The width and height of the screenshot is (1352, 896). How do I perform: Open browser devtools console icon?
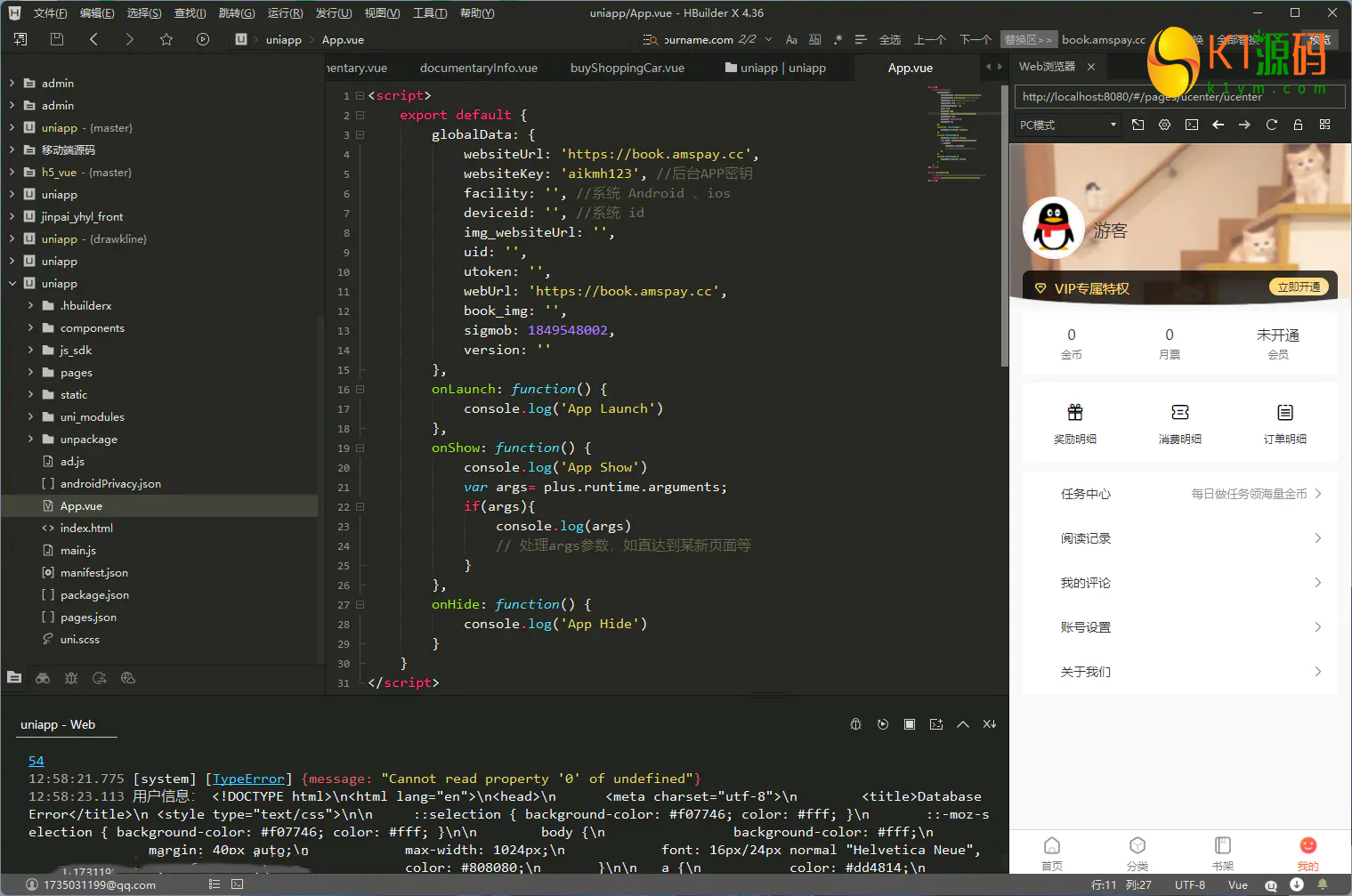tap(1191, 125)
